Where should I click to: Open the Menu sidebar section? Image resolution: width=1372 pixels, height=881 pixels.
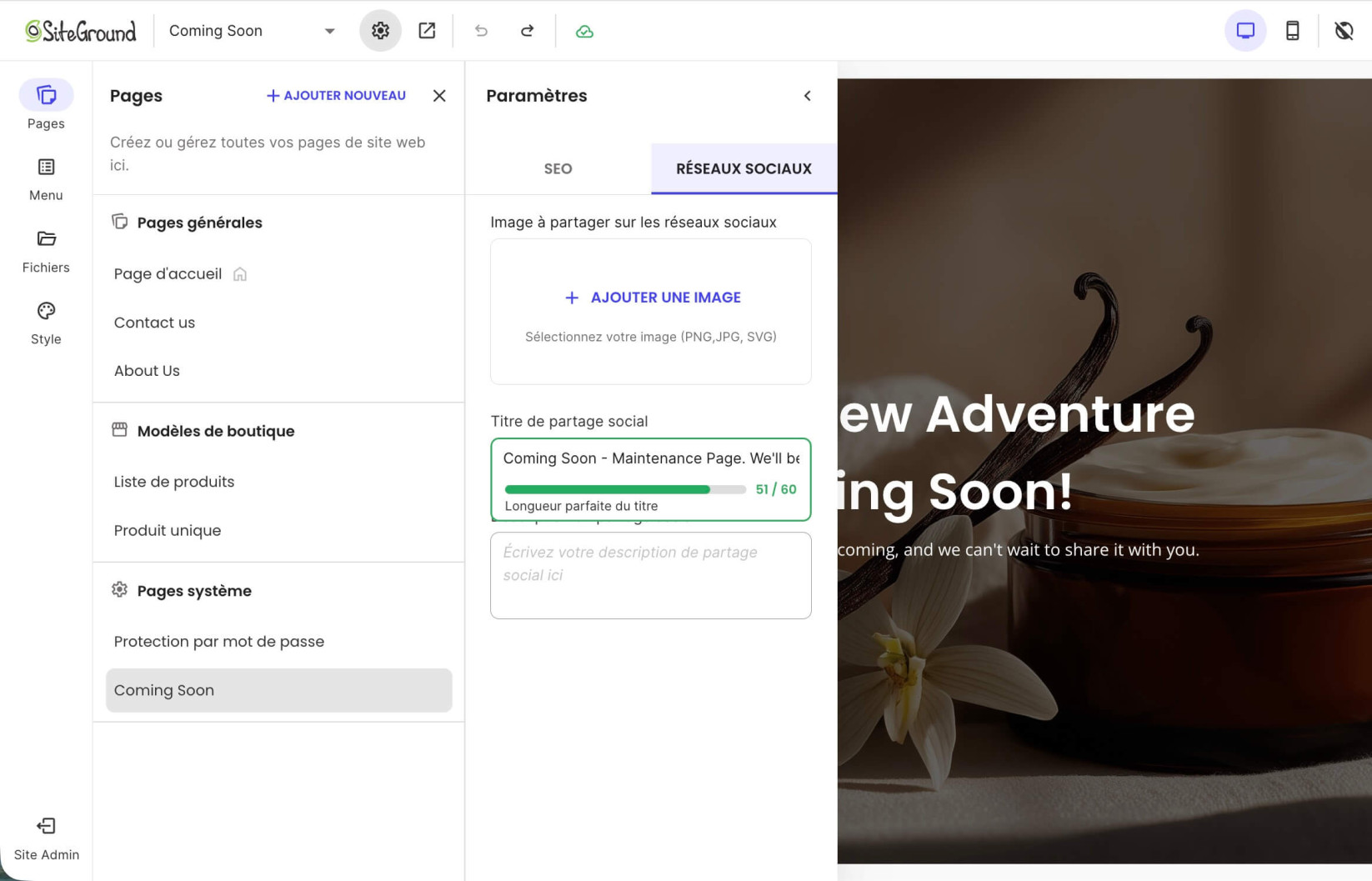[46, 179]
